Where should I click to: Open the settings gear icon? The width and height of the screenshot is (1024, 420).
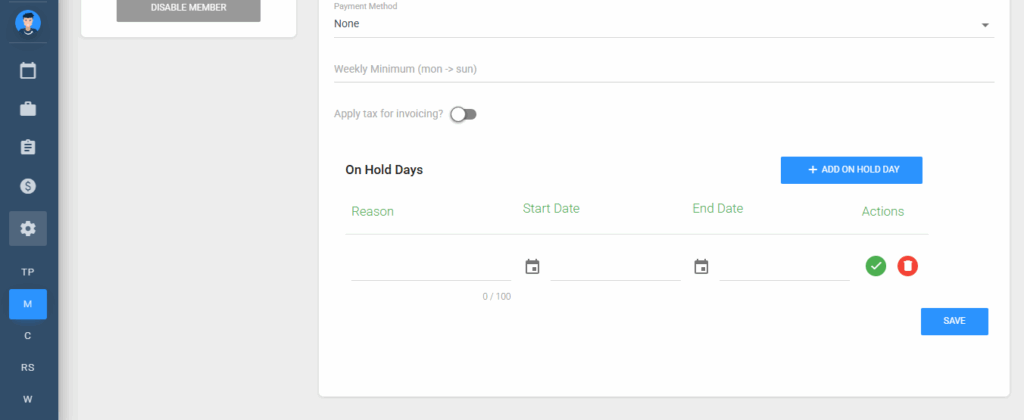(27, 229)
